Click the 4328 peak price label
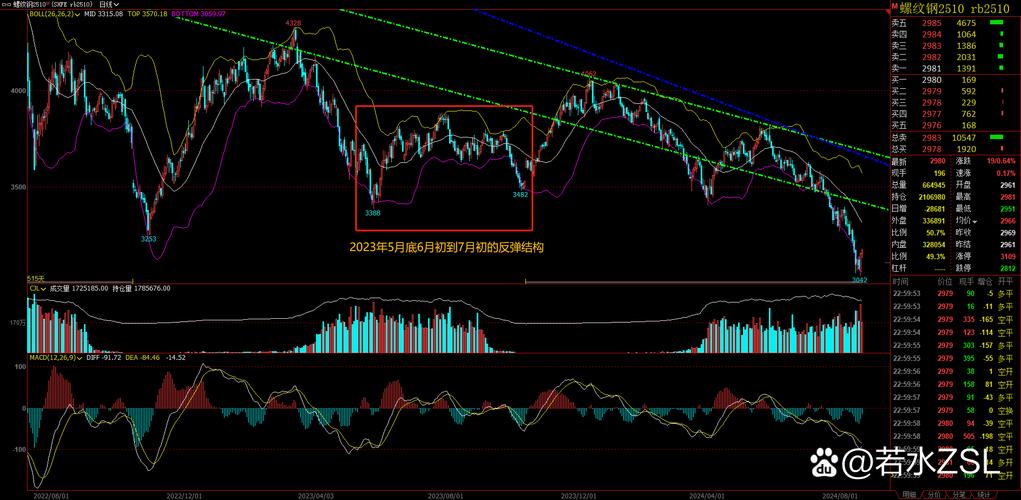The width and height of the screenshot is (1021, 500). tap(293, 22)
